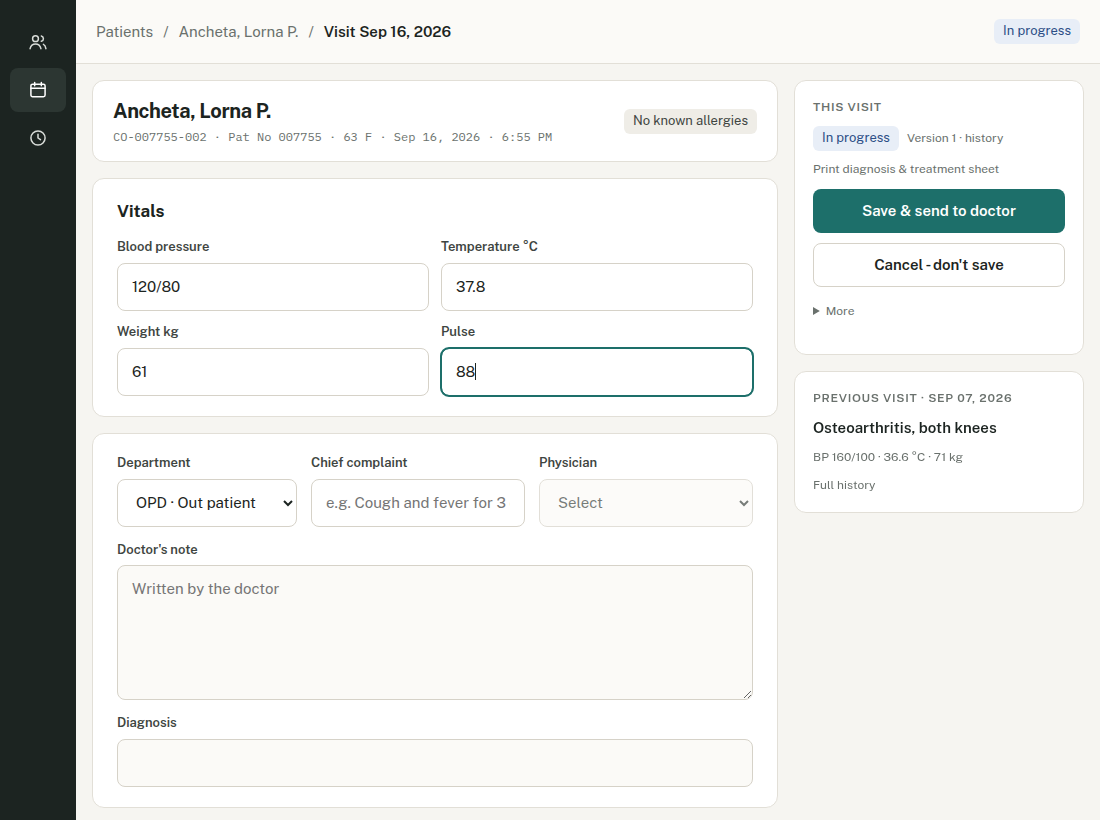Click the previous visit vitals BP 160/100 line

click(x=887, y=457)
